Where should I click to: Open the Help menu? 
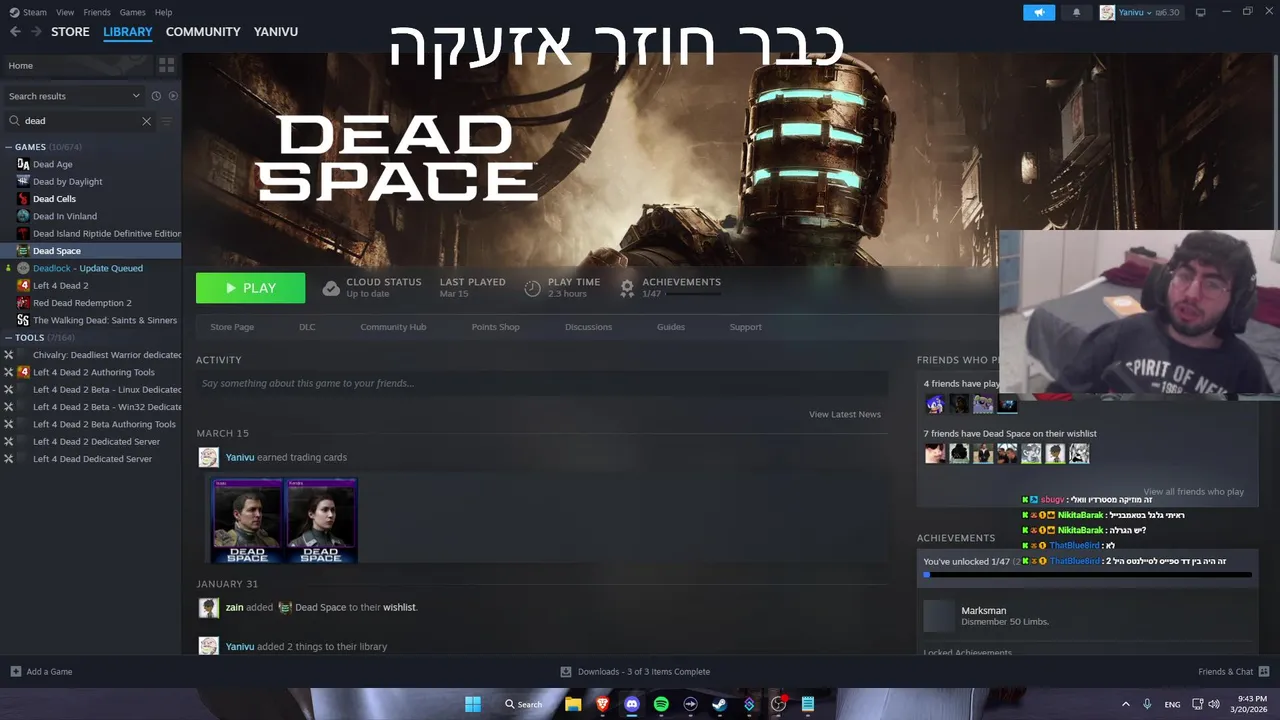pyautogui.click(x=163, y=12)
